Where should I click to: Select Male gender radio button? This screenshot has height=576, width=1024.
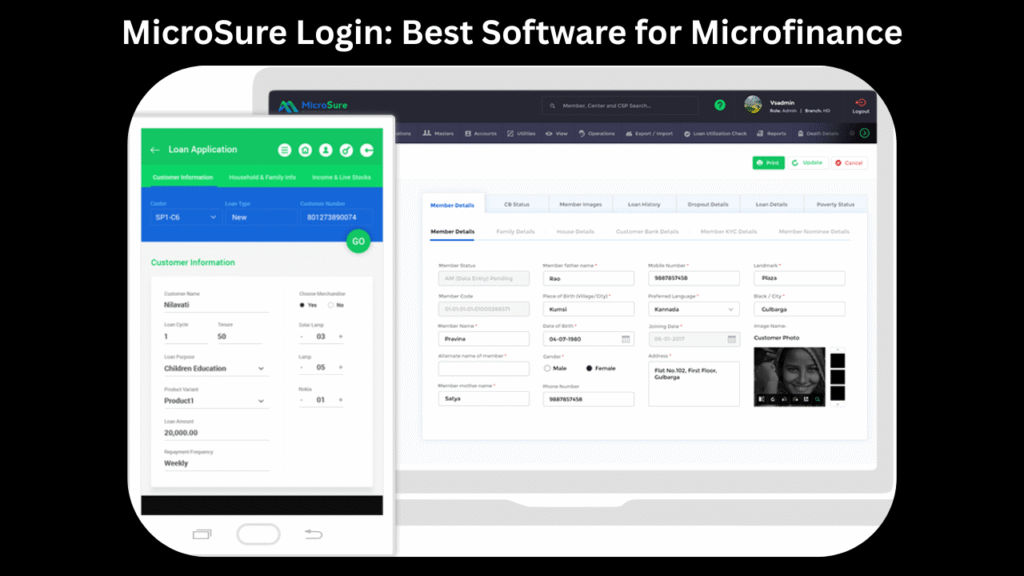547,368
